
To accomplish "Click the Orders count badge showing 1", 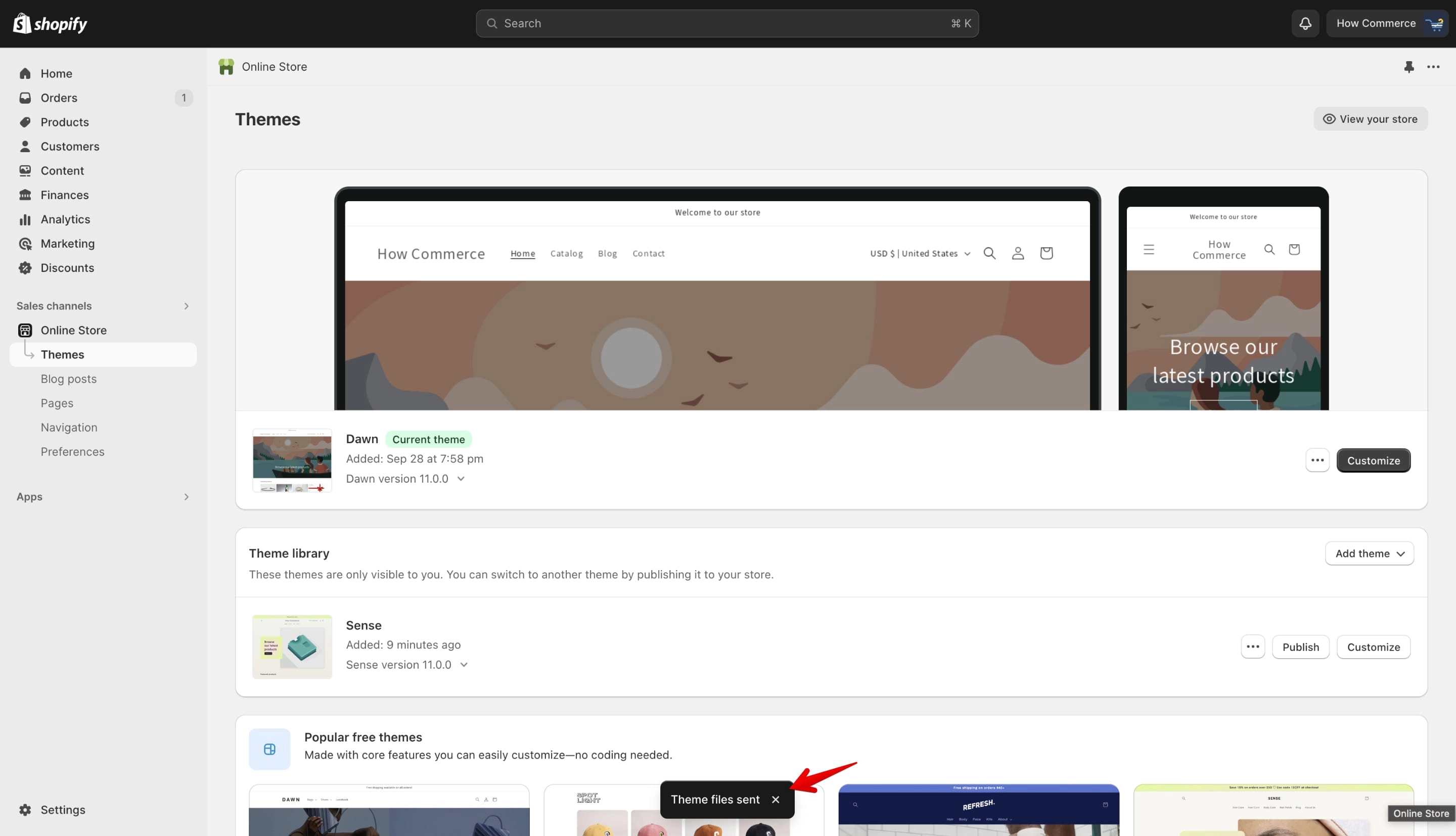I will [184, 98].
